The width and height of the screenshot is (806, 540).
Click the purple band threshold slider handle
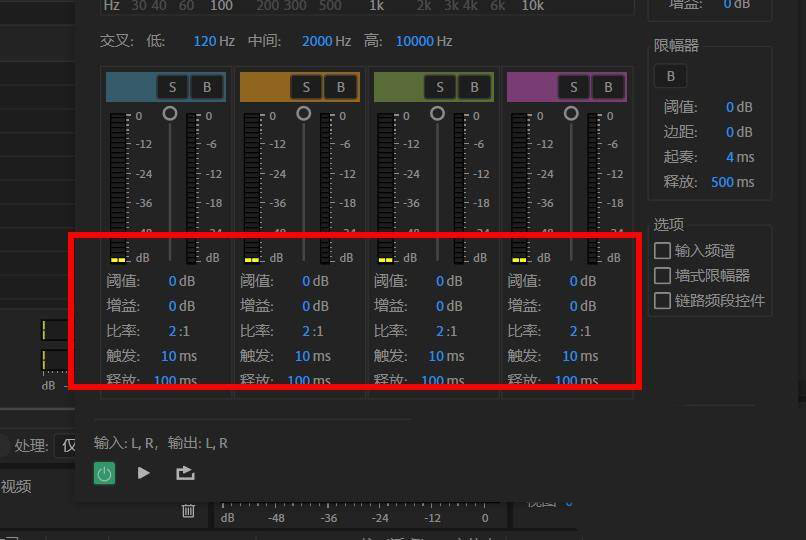coord(571,113)
